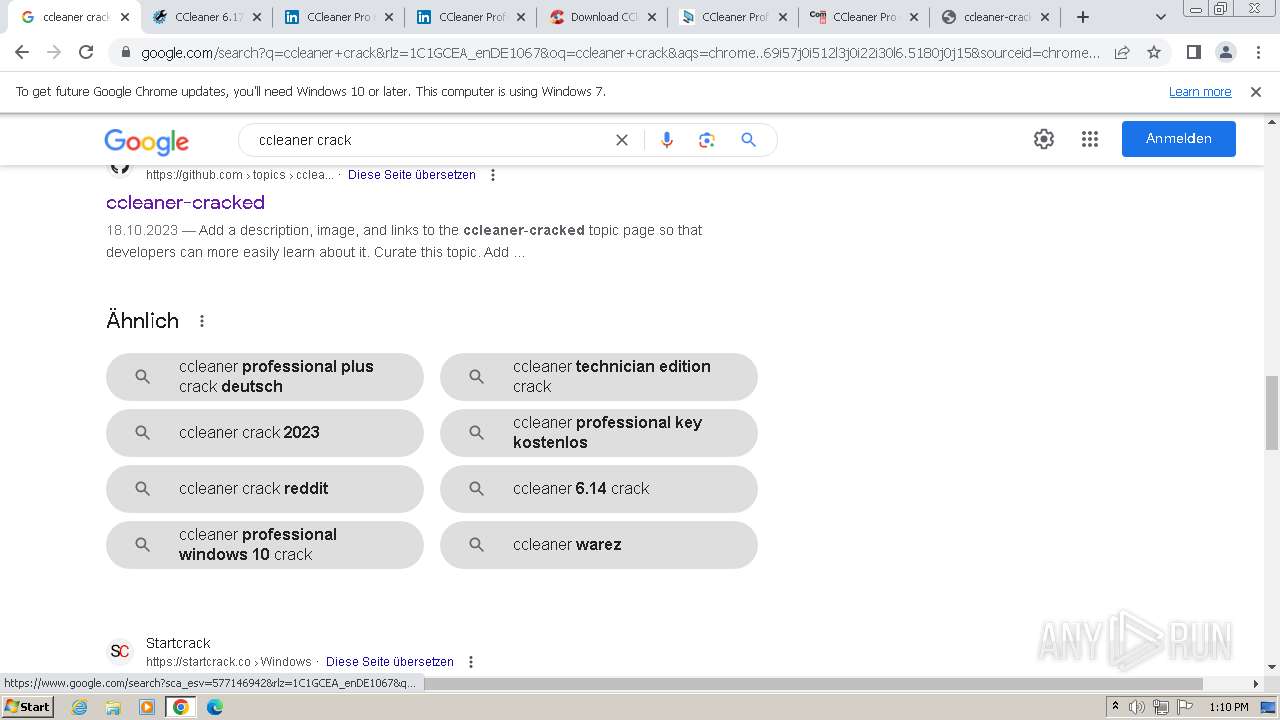The height and width of the screenshot is (720, 1280).
Task: Open Google search settings gear
Action: (1044, 139)
